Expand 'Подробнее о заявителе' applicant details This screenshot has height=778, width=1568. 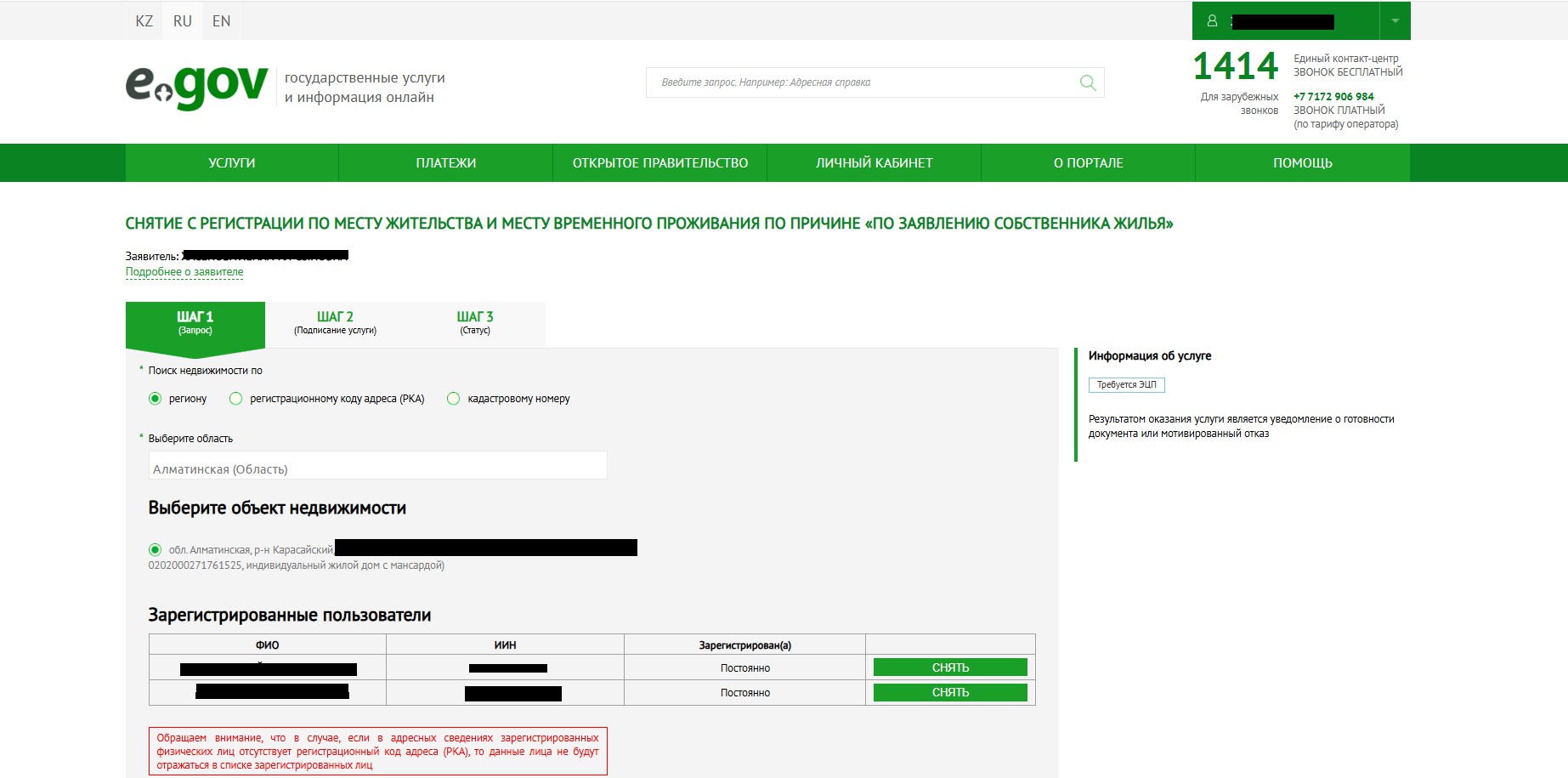point(184,272)
